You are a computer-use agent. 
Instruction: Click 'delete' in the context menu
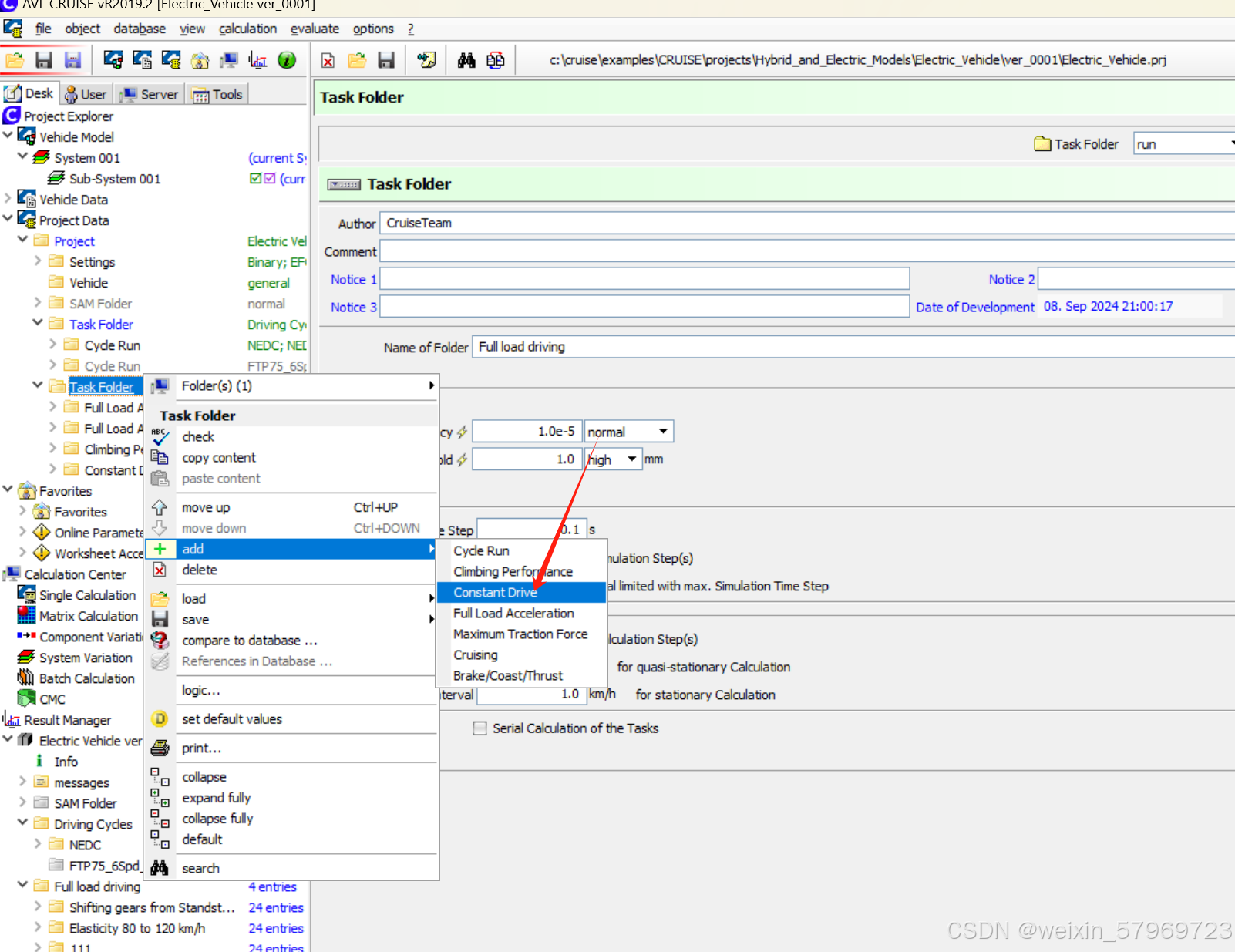tap(292, 570)
